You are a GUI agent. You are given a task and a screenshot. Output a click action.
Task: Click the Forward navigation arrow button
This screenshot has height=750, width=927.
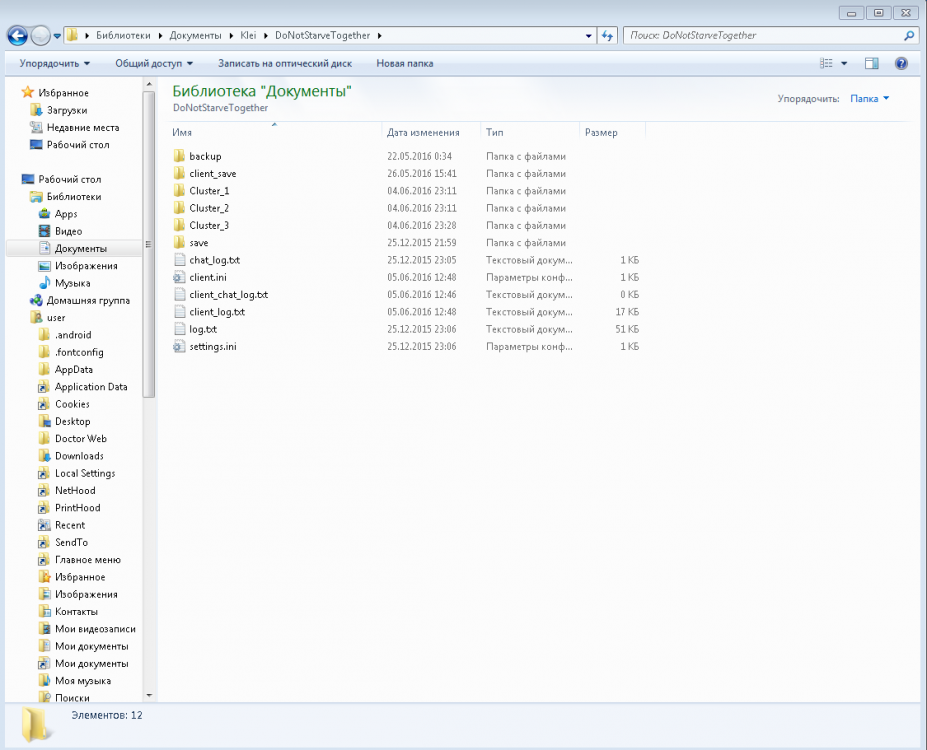(x=40, y=35)
